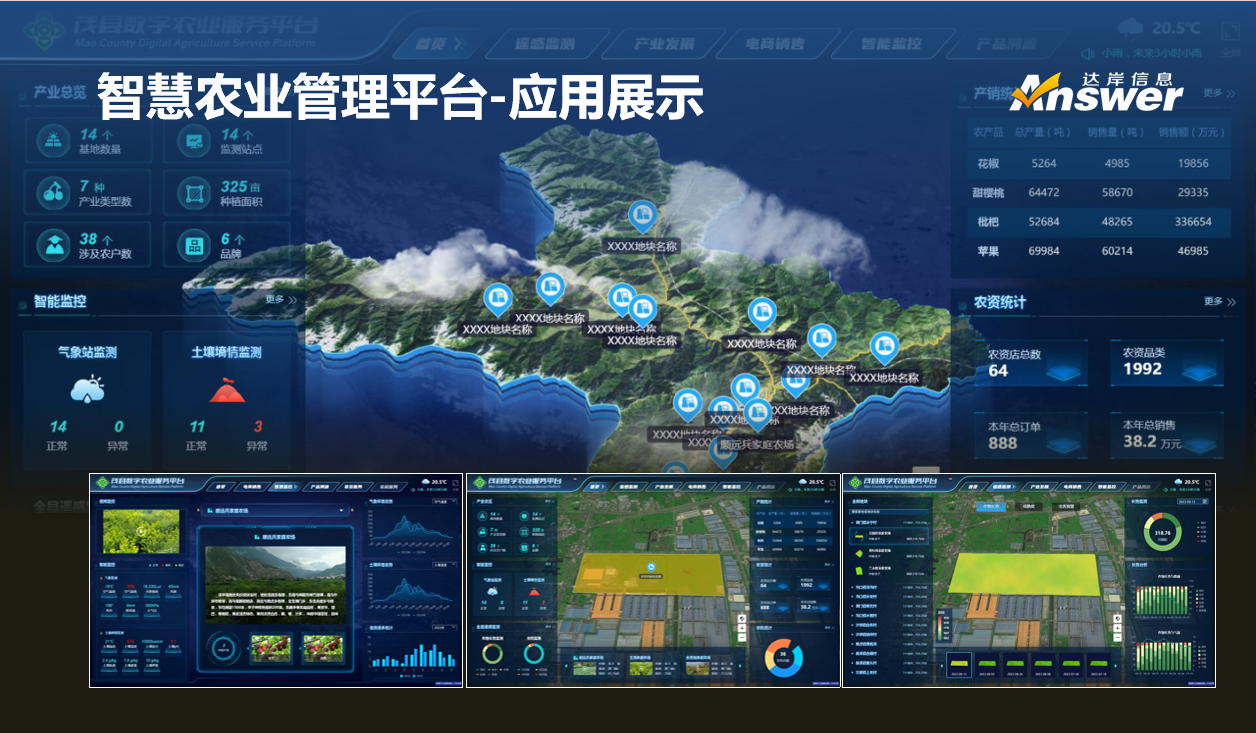Open the yellow field map dashboard thumbnail
The width and height of the screenshot is (1256, 733).
point(653,580)
